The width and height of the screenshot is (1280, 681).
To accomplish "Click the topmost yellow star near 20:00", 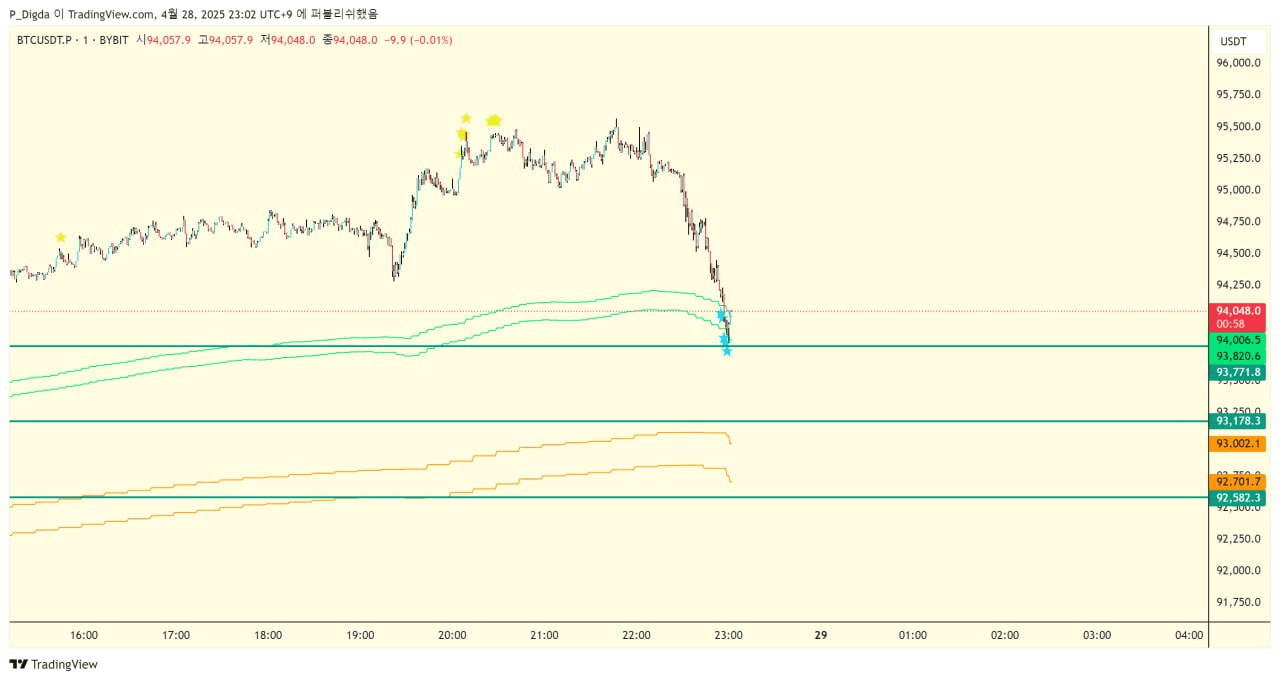I will (466, 119).
